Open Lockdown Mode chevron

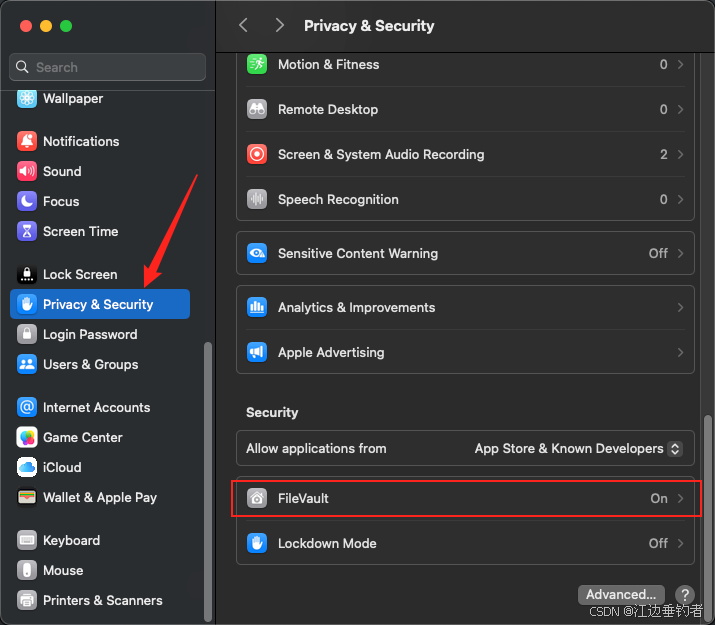pos(680,543)
